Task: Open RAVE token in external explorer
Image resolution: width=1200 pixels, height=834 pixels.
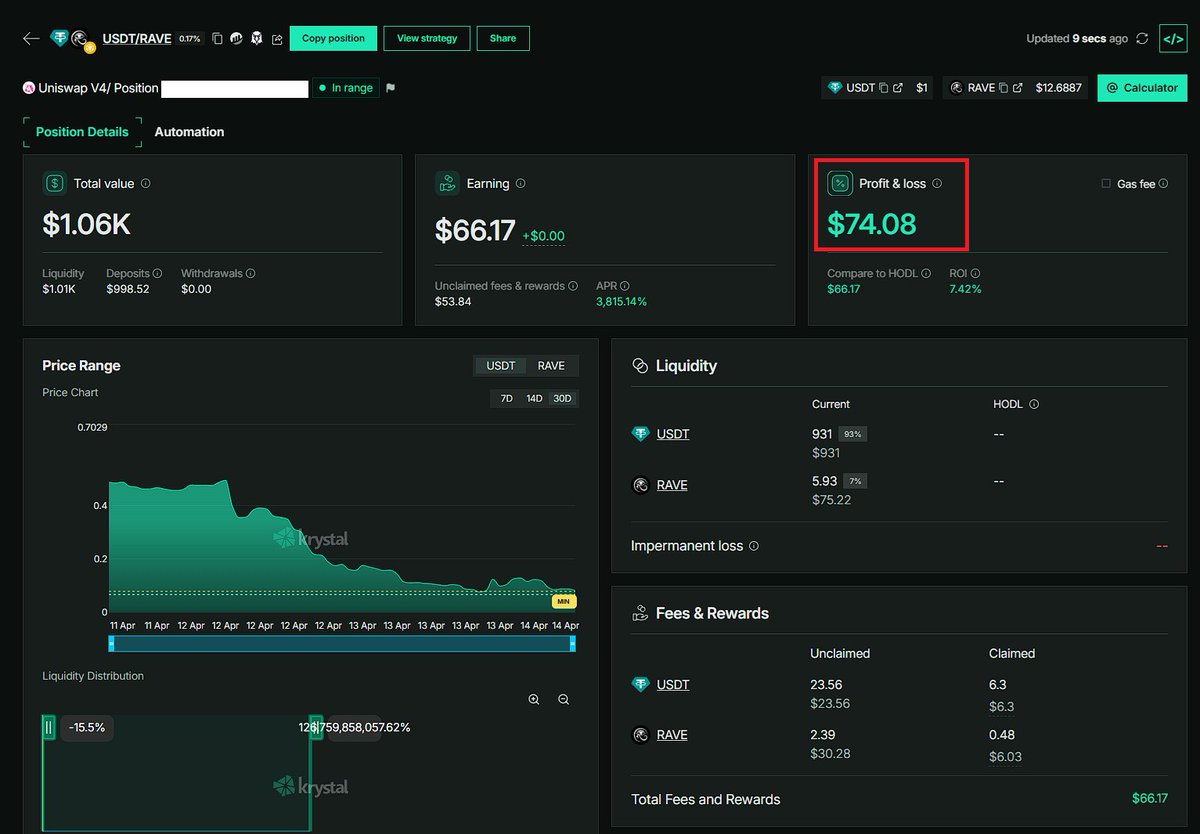Action: tap(1018, 88)
